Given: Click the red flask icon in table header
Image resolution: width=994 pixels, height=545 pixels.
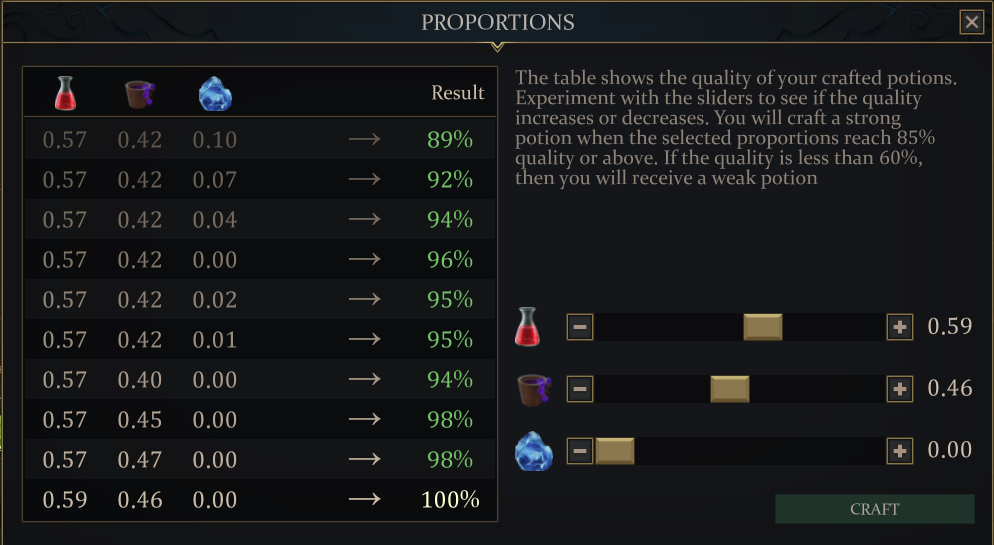Looking at the screenshot, I should pos(65,93).
